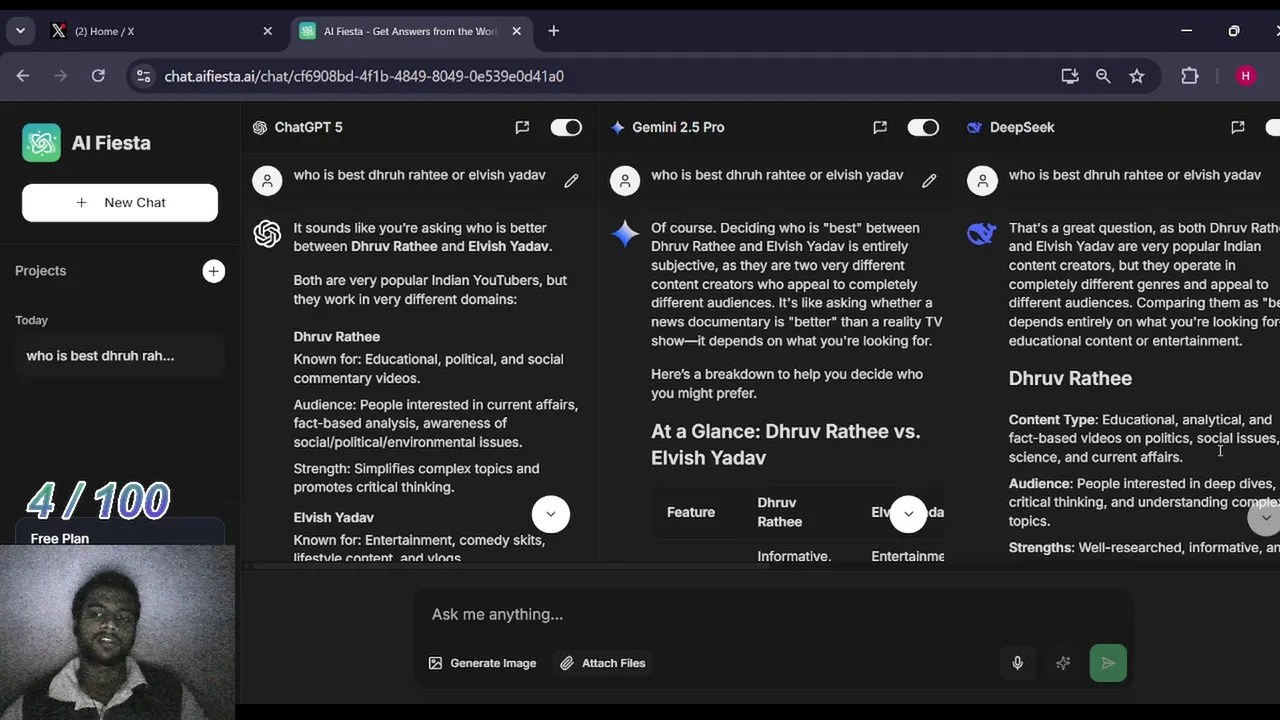Viewport: 1280px width, 720px height.
Task: Click the browser address bar URL
Action: point(364,76)
